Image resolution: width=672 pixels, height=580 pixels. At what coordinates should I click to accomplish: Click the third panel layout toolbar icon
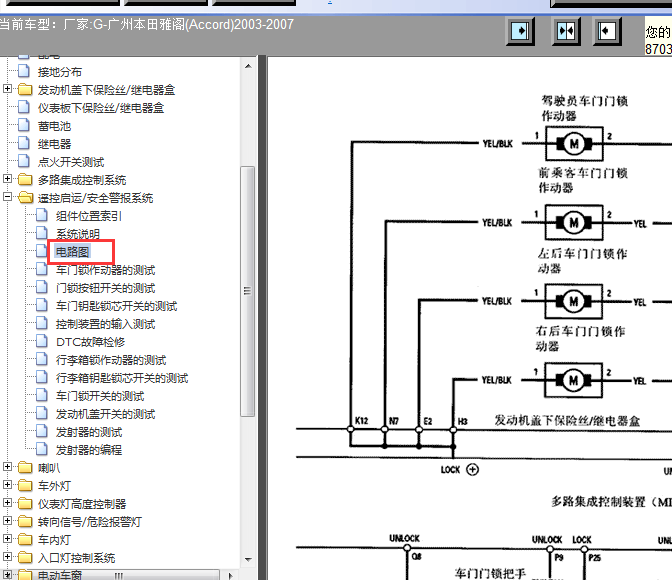click(607, 31)
